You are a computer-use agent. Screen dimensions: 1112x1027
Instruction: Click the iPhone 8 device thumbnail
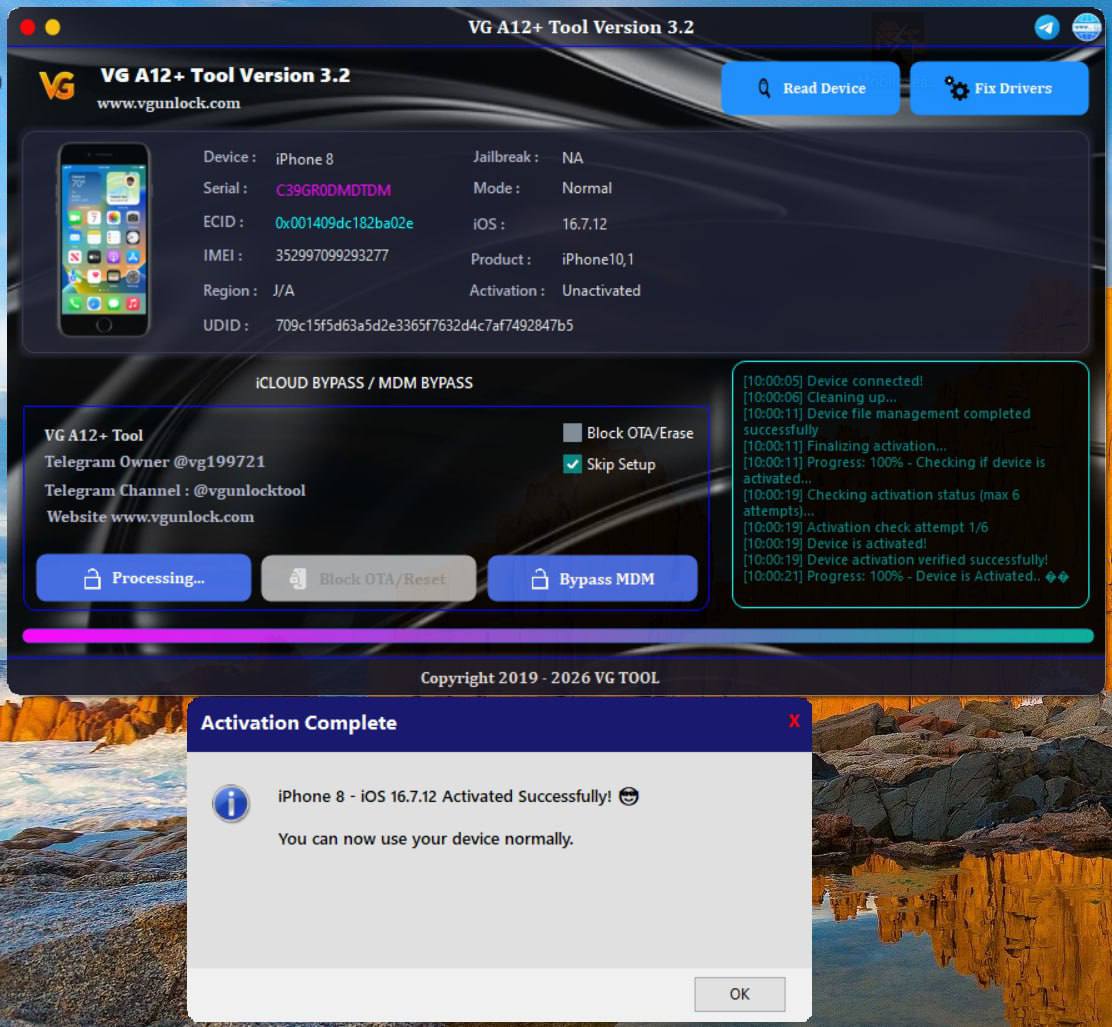point(104,240)
